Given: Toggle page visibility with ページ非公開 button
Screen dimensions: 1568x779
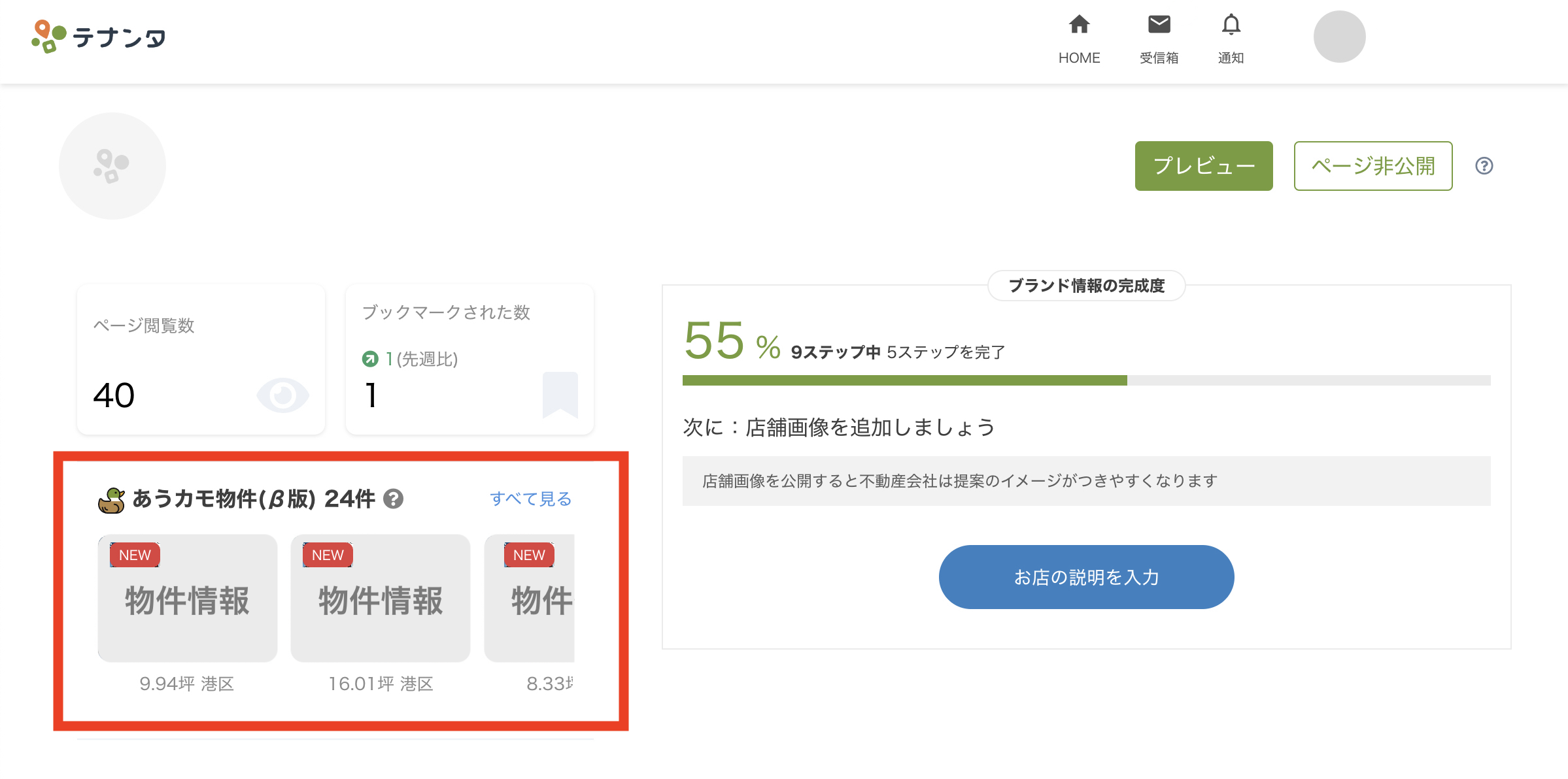Looking at the screenshot, I should point(1372,166).
